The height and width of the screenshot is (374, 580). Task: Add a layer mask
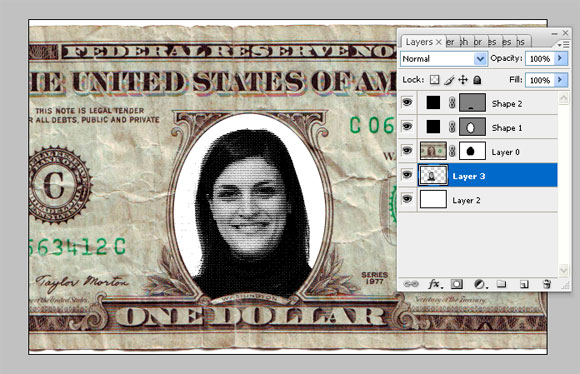457,284
